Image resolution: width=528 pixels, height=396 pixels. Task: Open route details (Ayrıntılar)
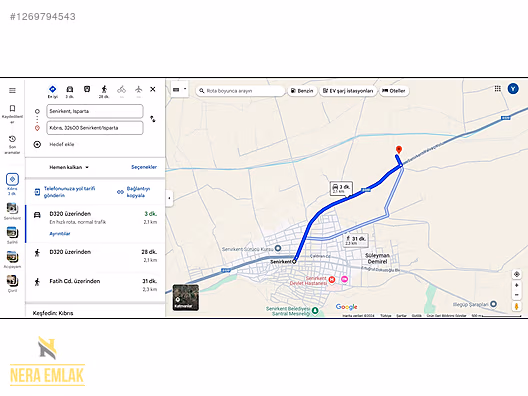pyautogui.click(x=60, y=234)
